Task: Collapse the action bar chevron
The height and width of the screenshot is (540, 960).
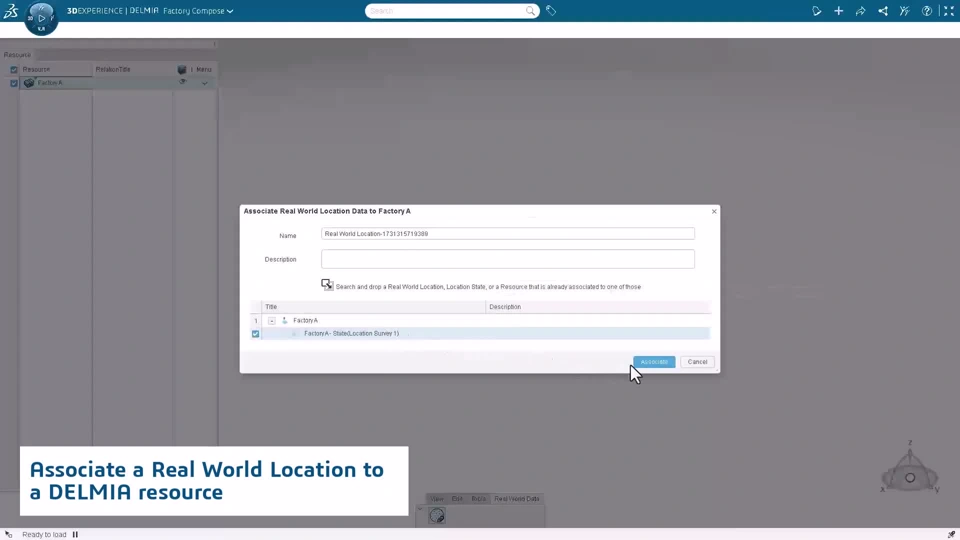Action: tap(420, 509)
